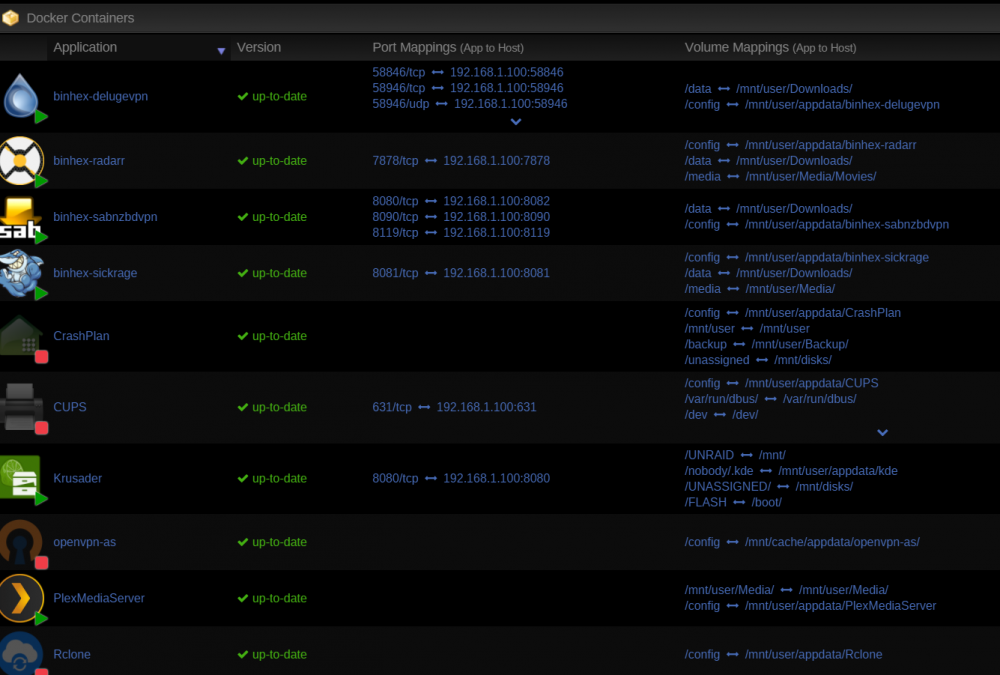Viewport: 1000px width, 675px height.
Task: Click volume mapping /FLASH to /boot/
Action: [x=733, y=502]
